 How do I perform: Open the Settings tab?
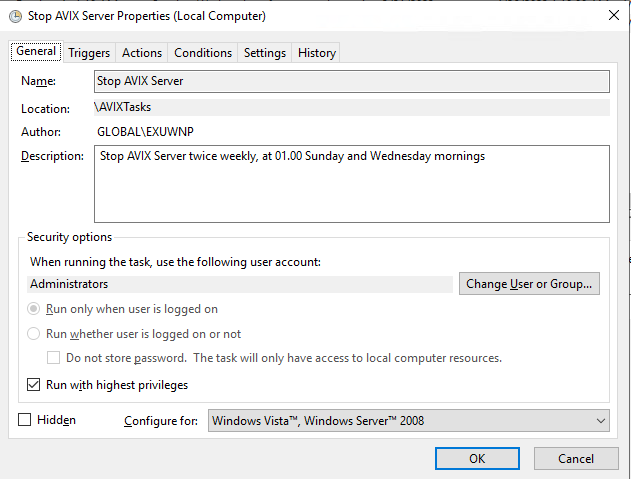[265, 53]
